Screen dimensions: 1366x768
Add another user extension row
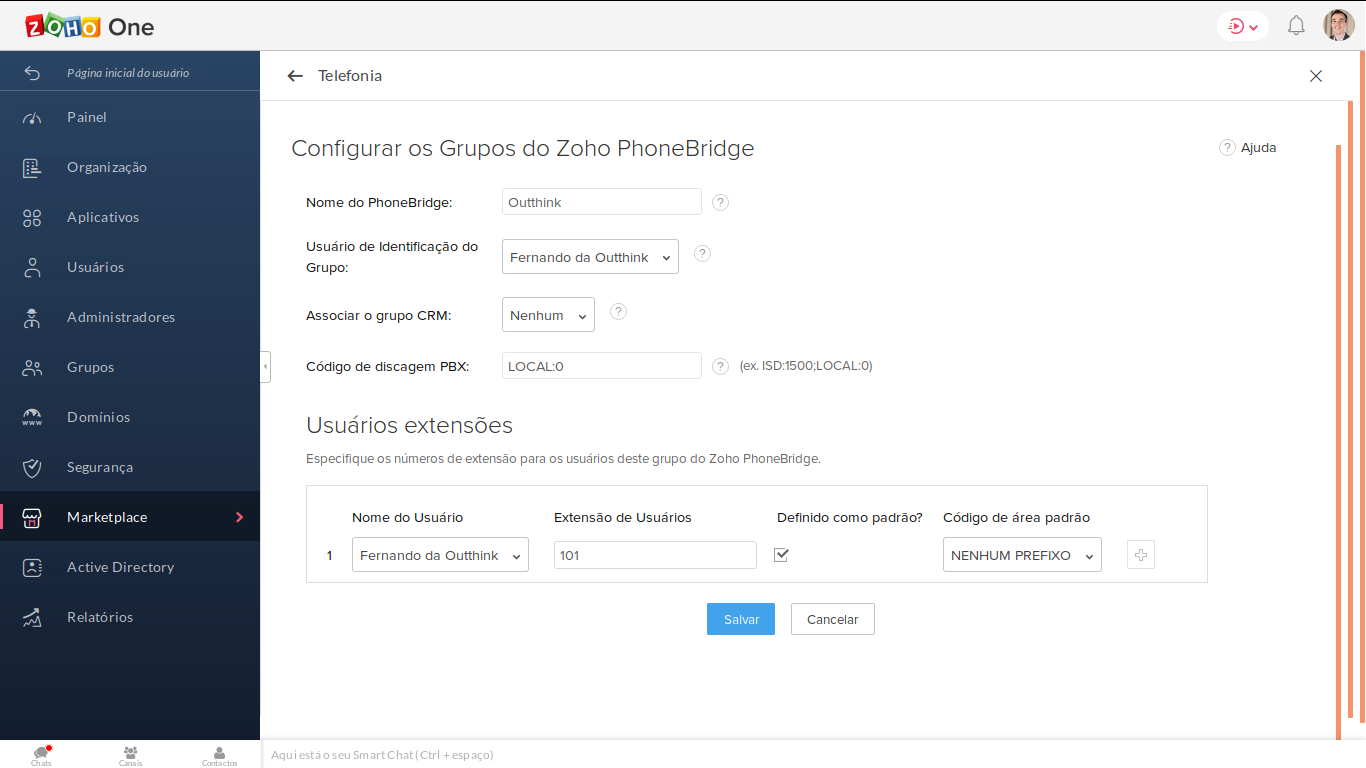tap(1141, 555)
